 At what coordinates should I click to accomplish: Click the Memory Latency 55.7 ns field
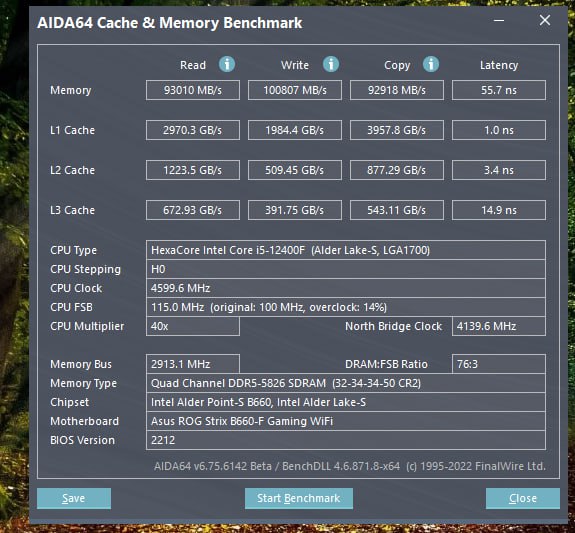pyautogui.click(x=499, y=90)
